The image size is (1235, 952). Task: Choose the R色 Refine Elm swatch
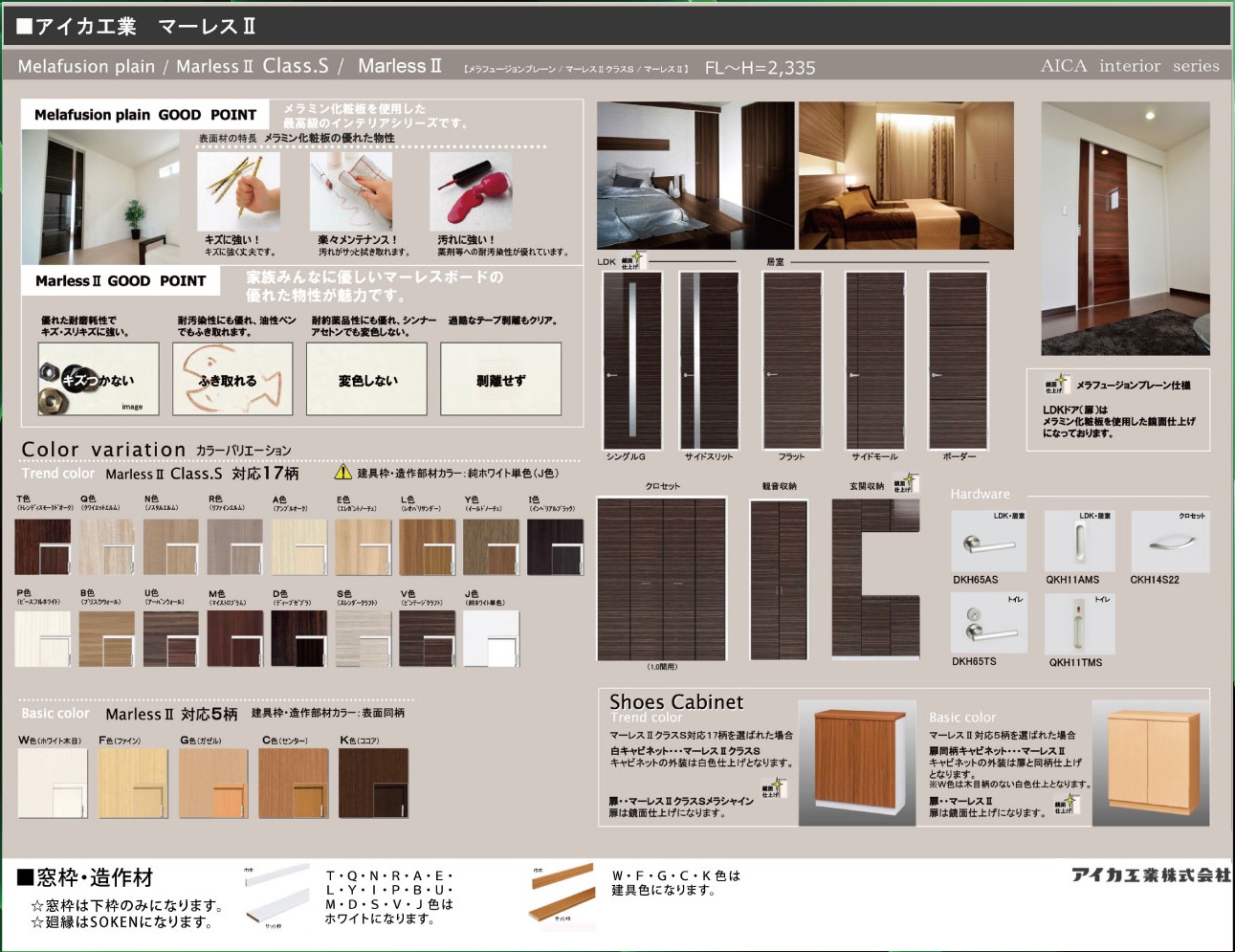click(x=234, y=546)
